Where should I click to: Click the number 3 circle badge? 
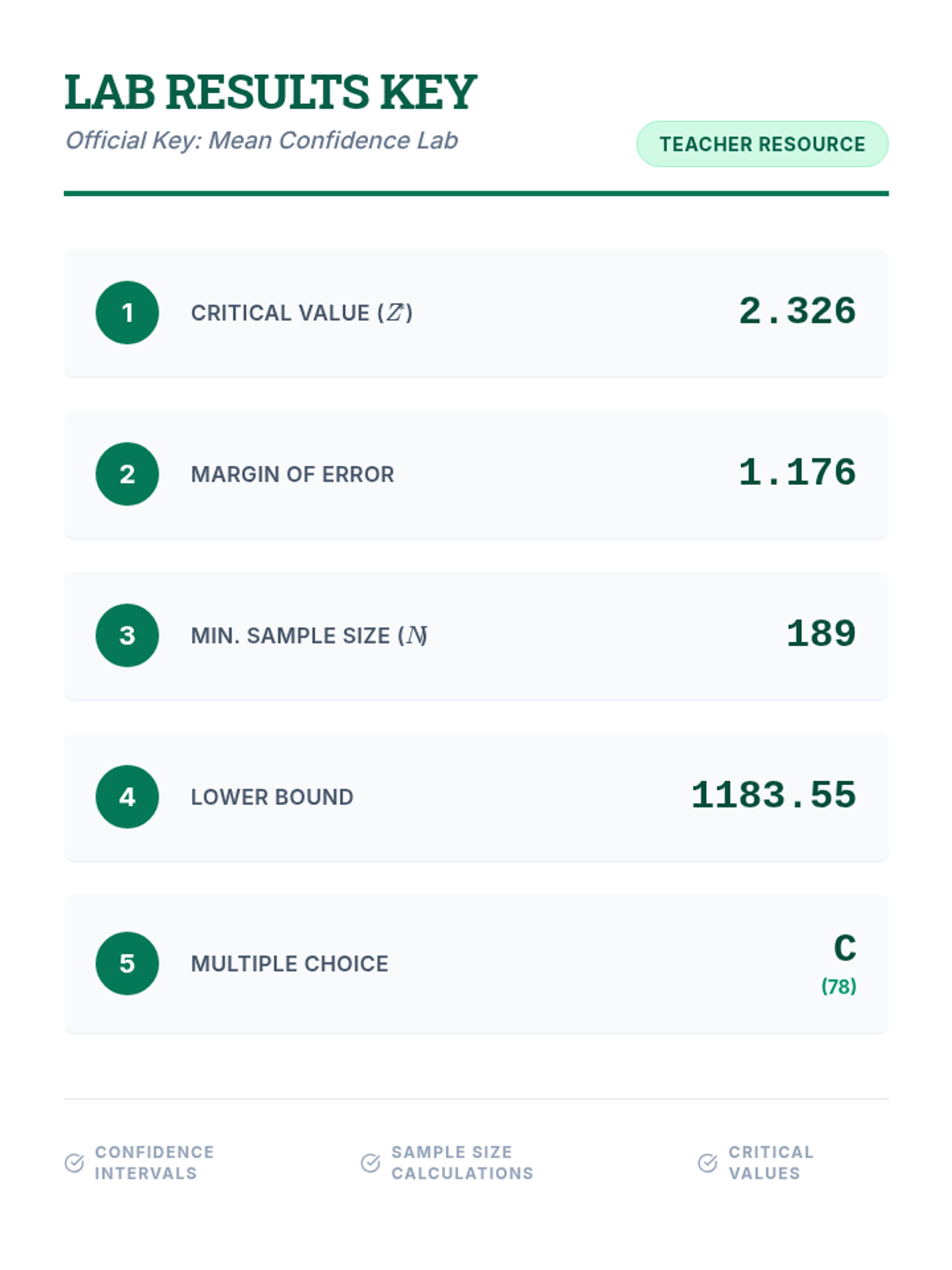coord(127,635)
